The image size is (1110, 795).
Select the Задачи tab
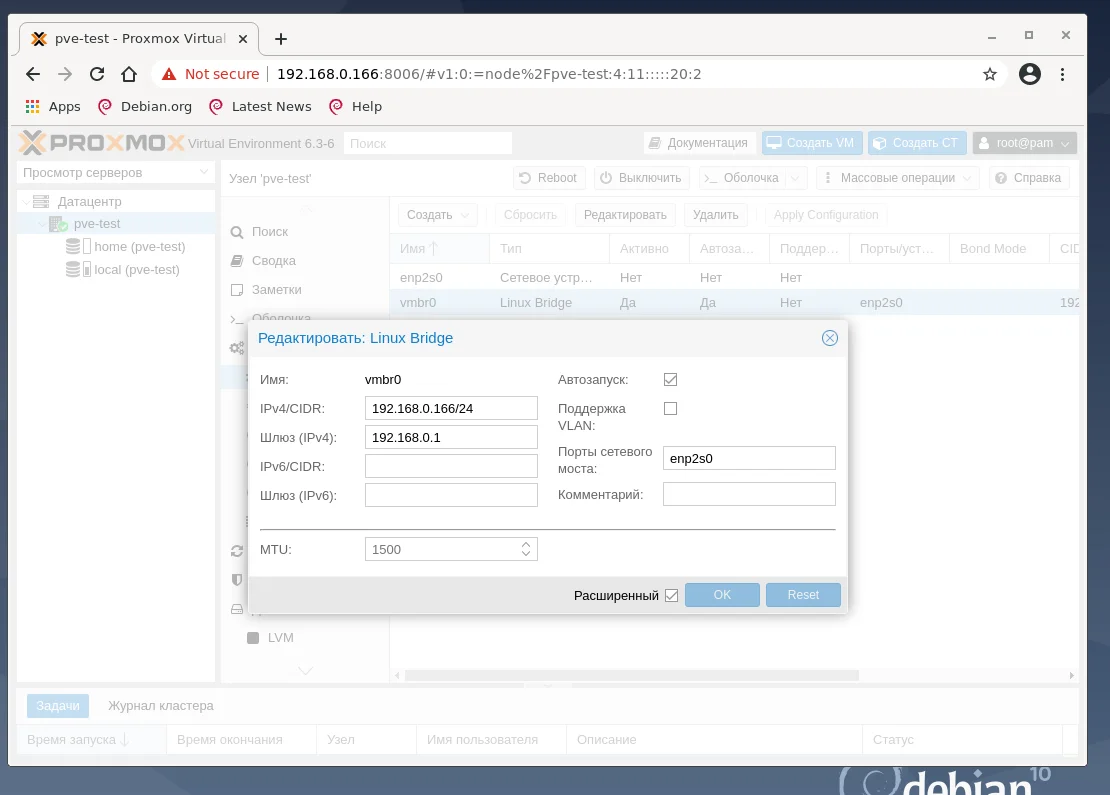(x=57, y=705)
